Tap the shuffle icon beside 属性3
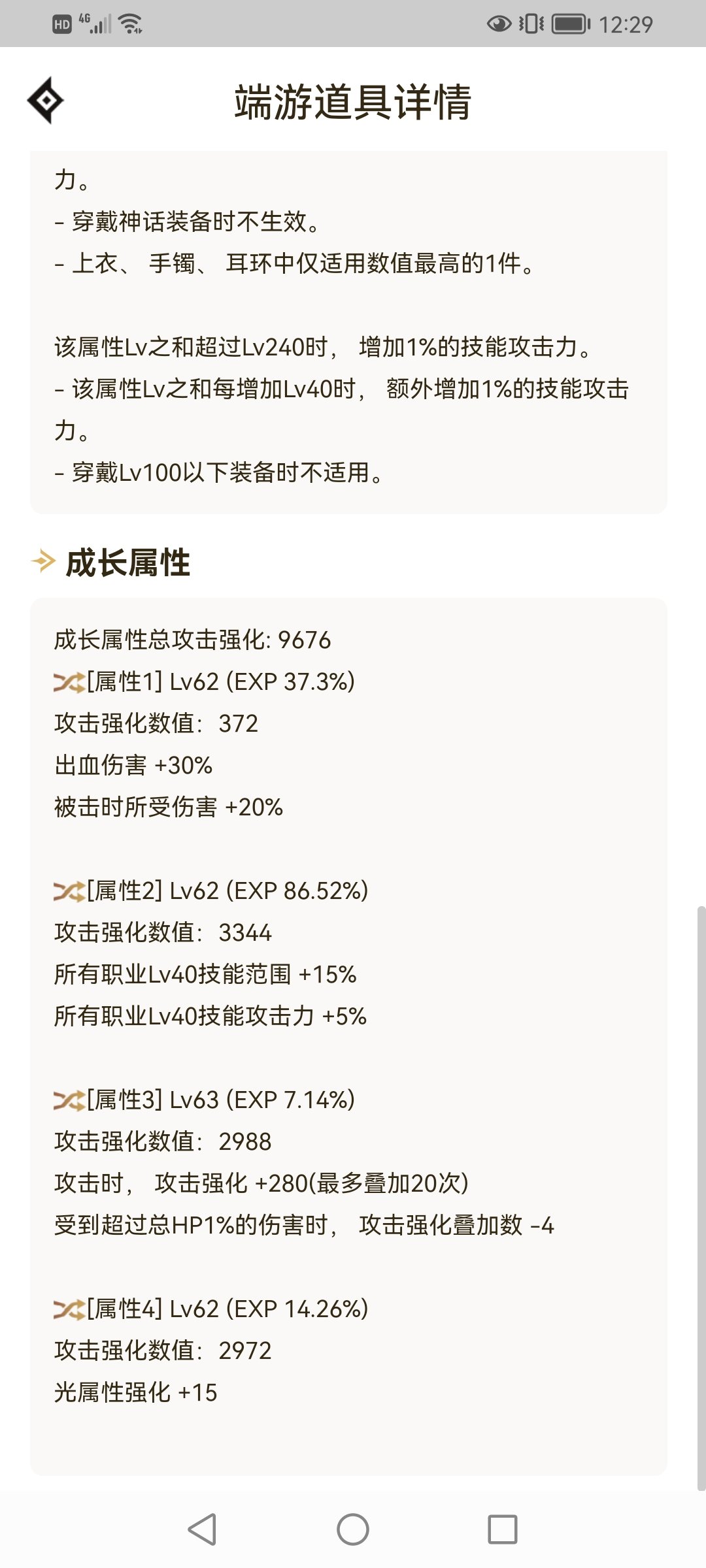 pyautogui.click(x=69, y=1101)
